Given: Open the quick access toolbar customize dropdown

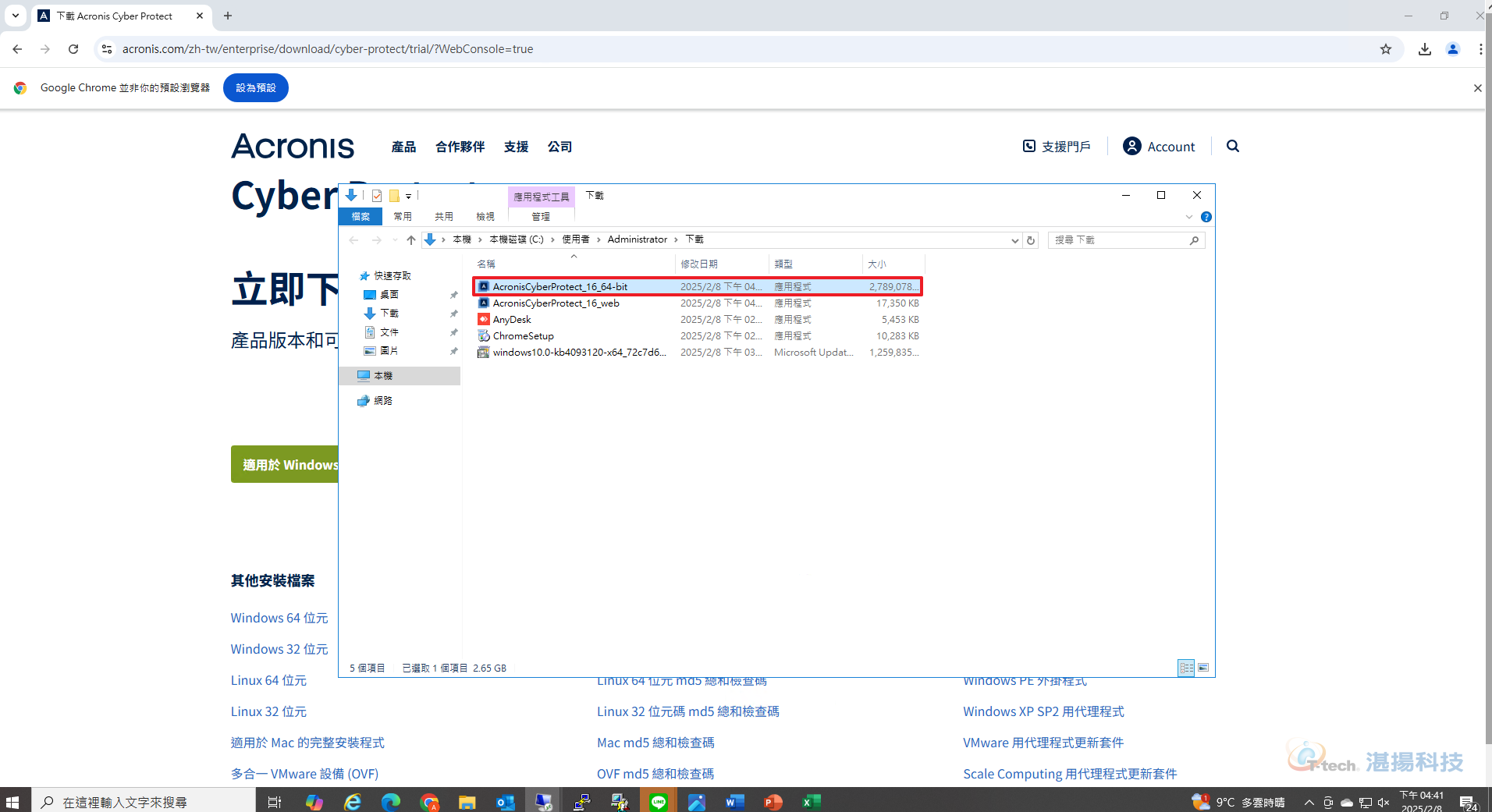Looking at the screenshot, I should coord(408,196).
